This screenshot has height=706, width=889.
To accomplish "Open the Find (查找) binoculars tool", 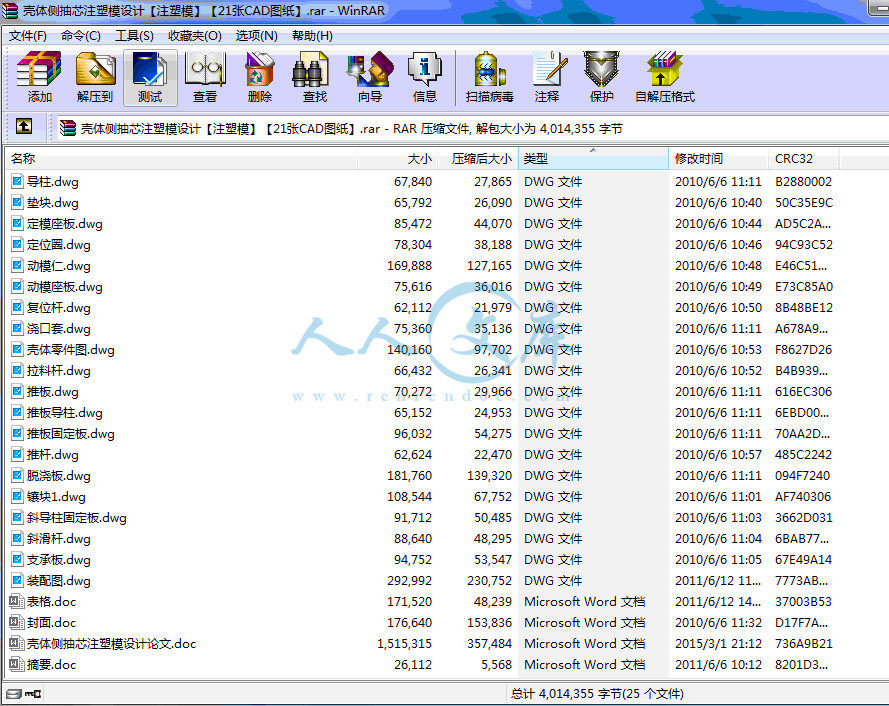I will pyautogui.click(x=315, y=78).
